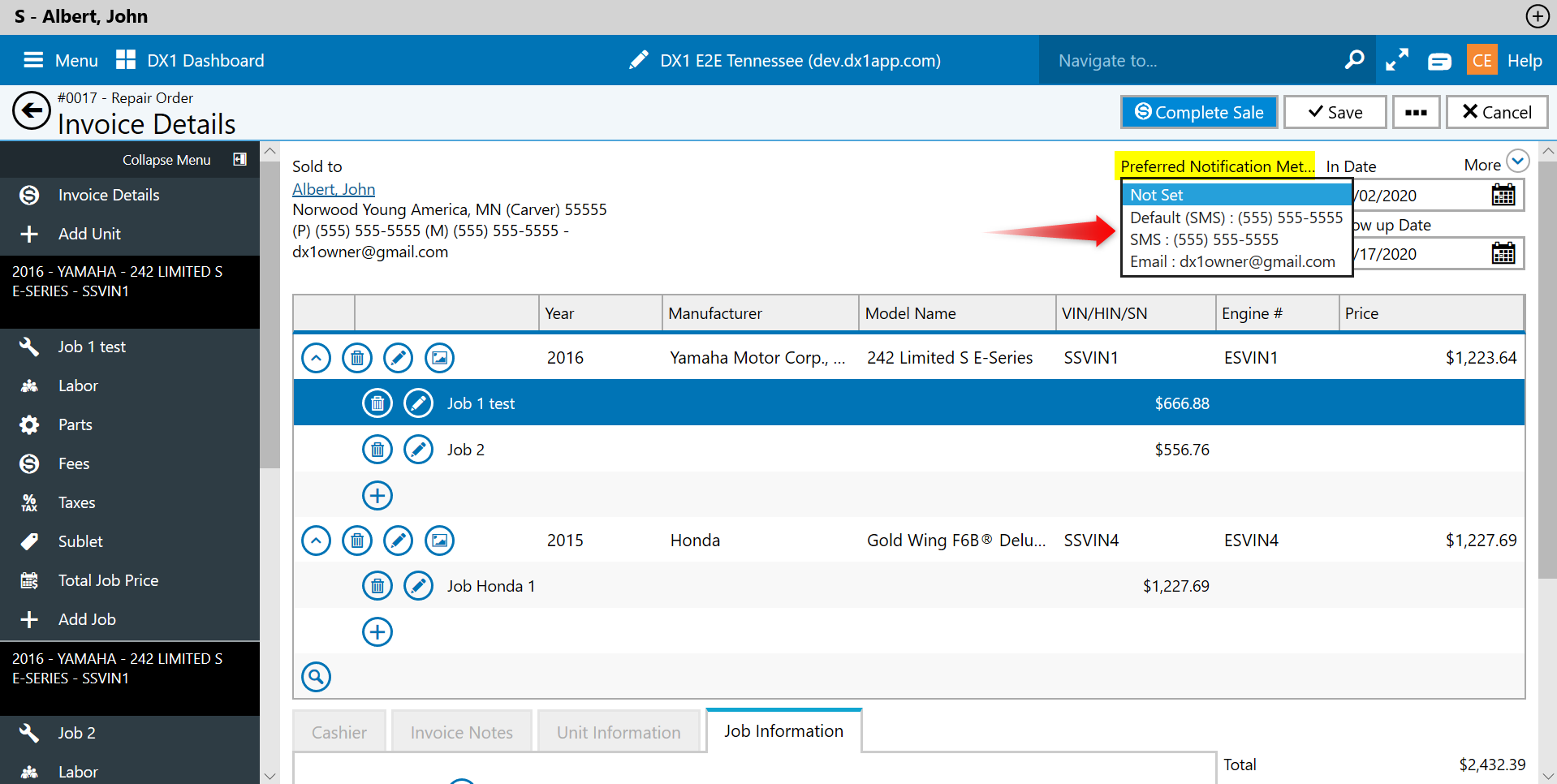Save the invoice
The image size is (1557, 784).
pyautogui.click(x=1335, y=112)
